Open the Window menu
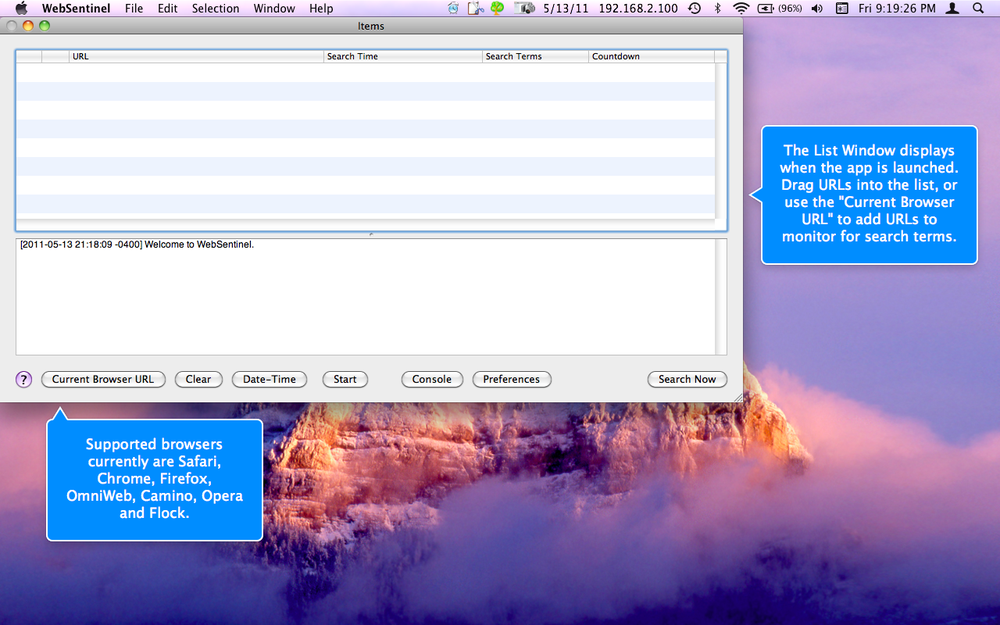Screen dimensions: 1000x625 tap(274, 8)
